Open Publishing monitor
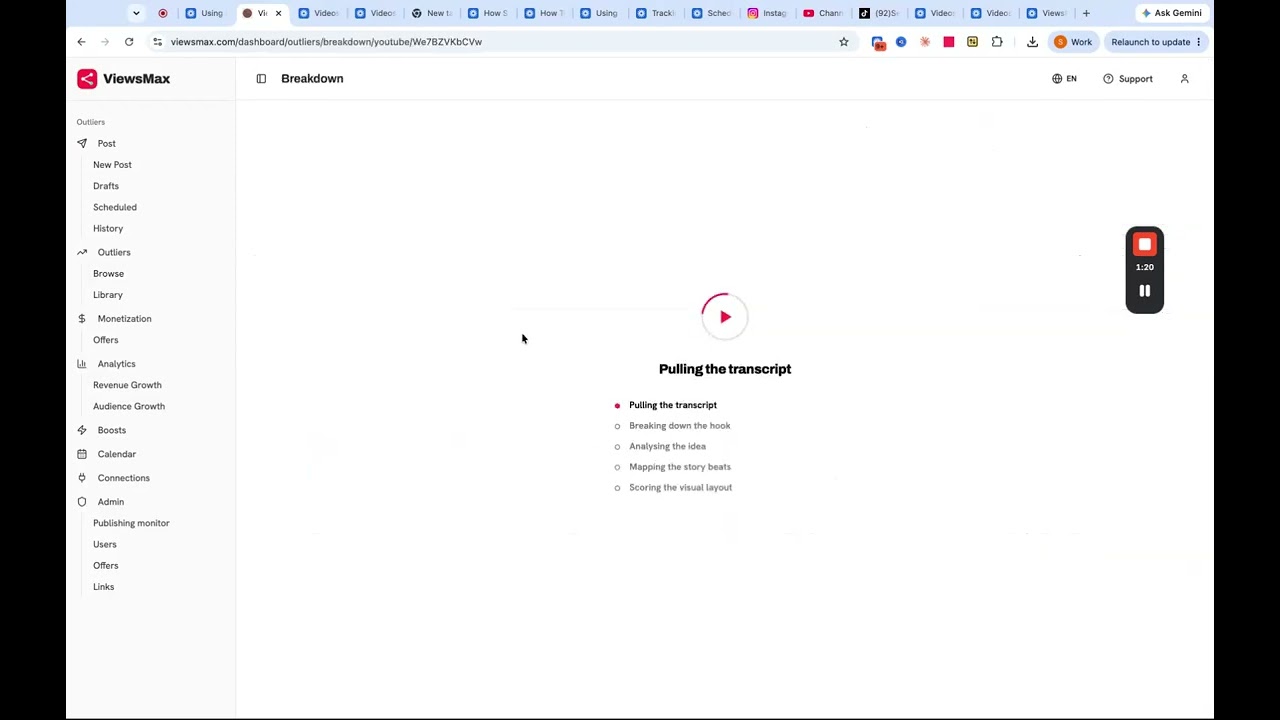1280x720 pixels. click(131, 523)
